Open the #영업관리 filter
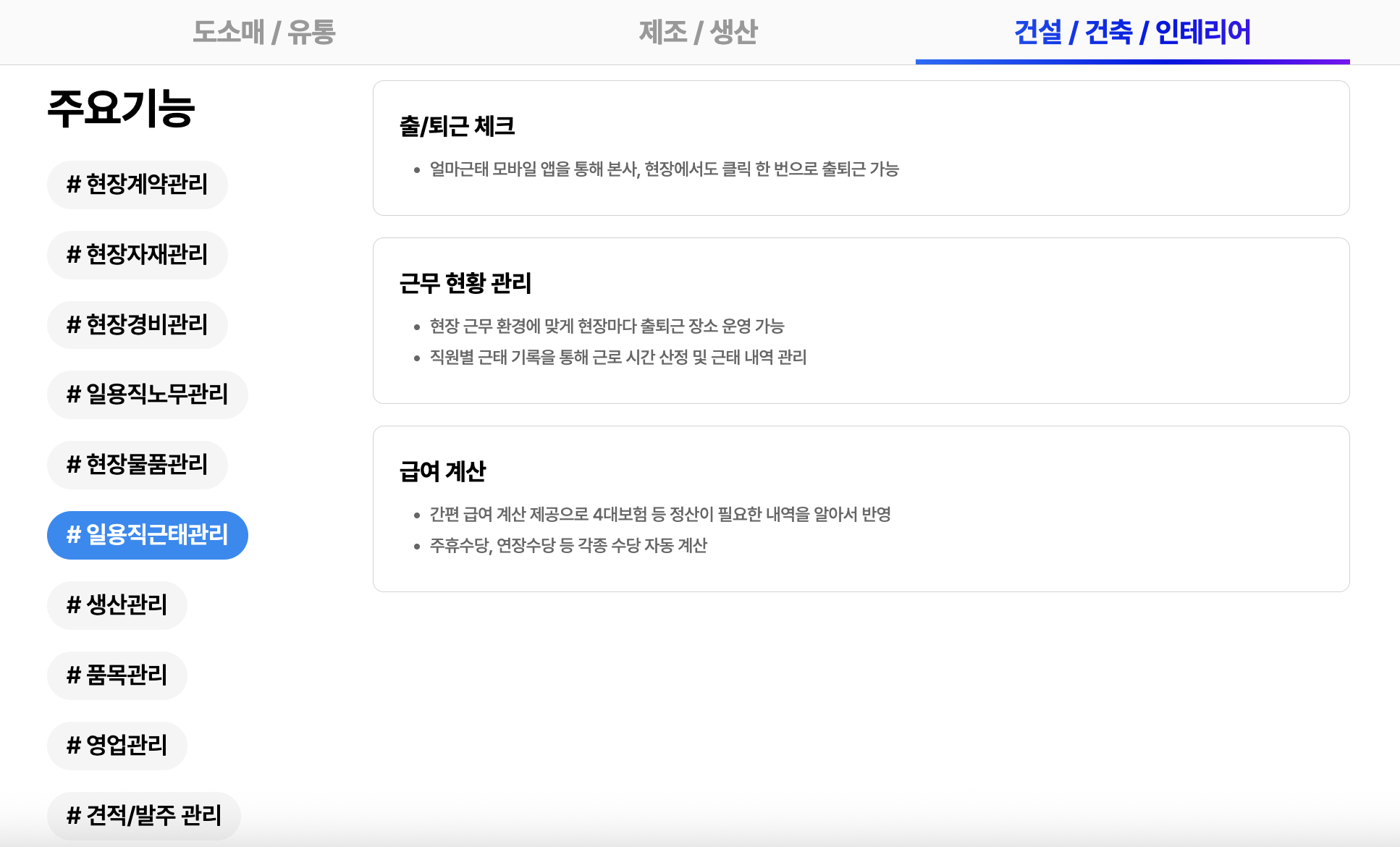This screenshot has height=847, width=1400. click(117, 746)
